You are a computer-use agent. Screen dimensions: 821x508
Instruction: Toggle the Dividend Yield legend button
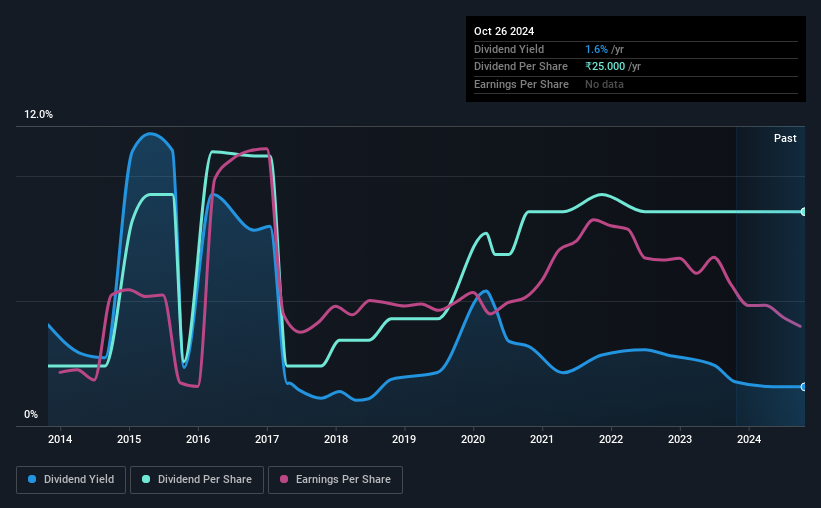tap(71, 480)
